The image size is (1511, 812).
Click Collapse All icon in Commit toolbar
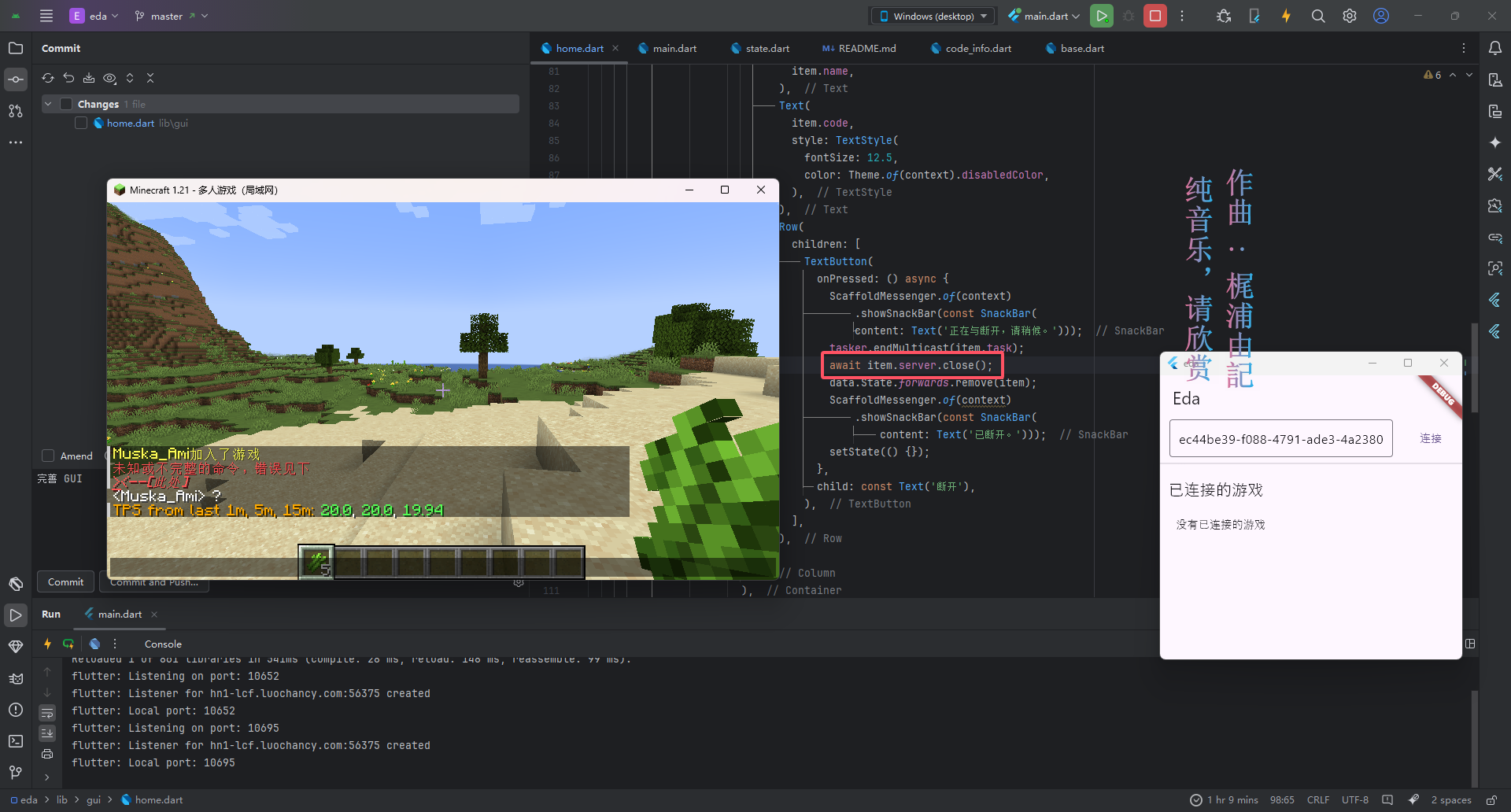150,78
